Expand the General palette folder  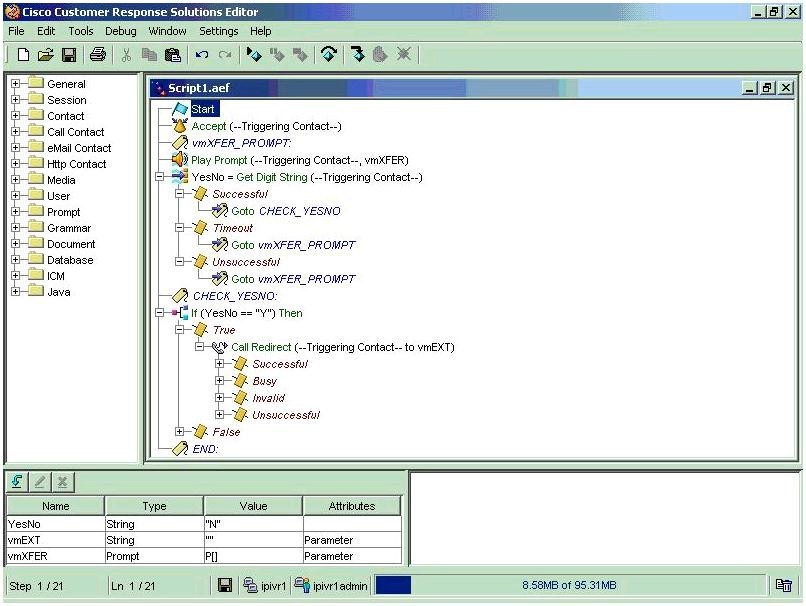click(x=15, y=83)
